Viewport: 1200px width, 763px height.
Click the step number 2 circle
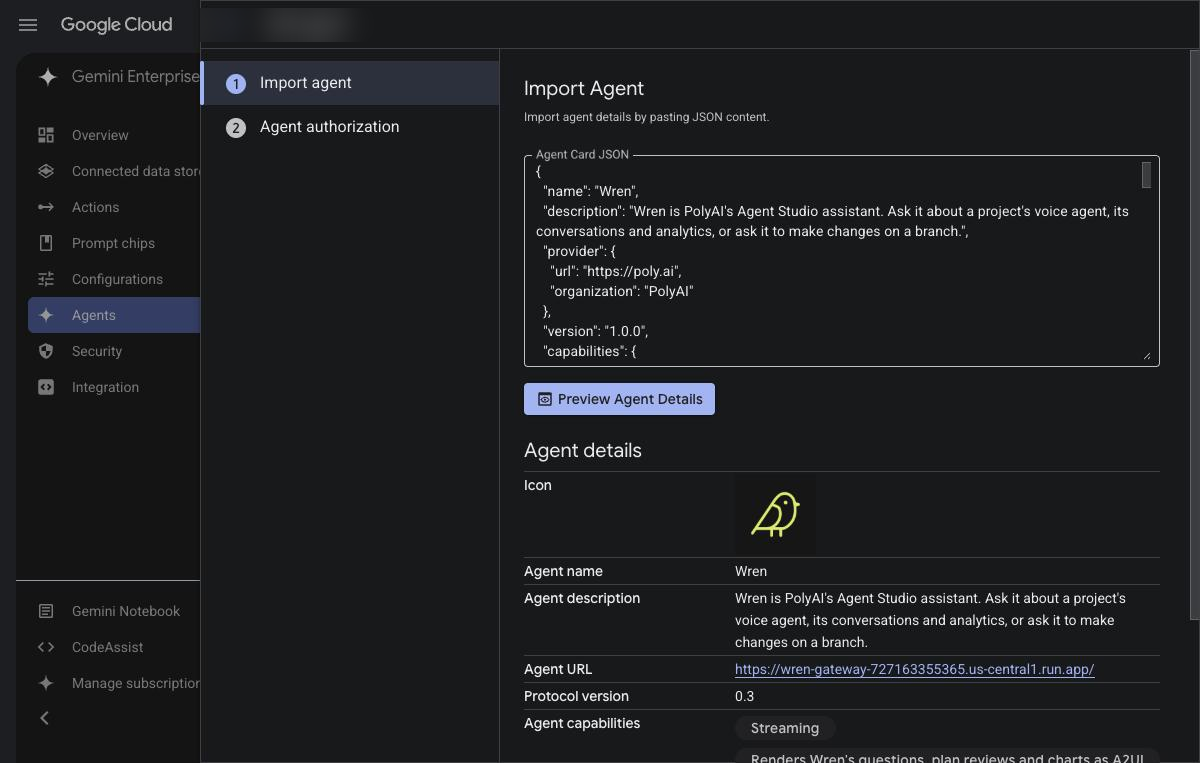click(x=236, y=127)
